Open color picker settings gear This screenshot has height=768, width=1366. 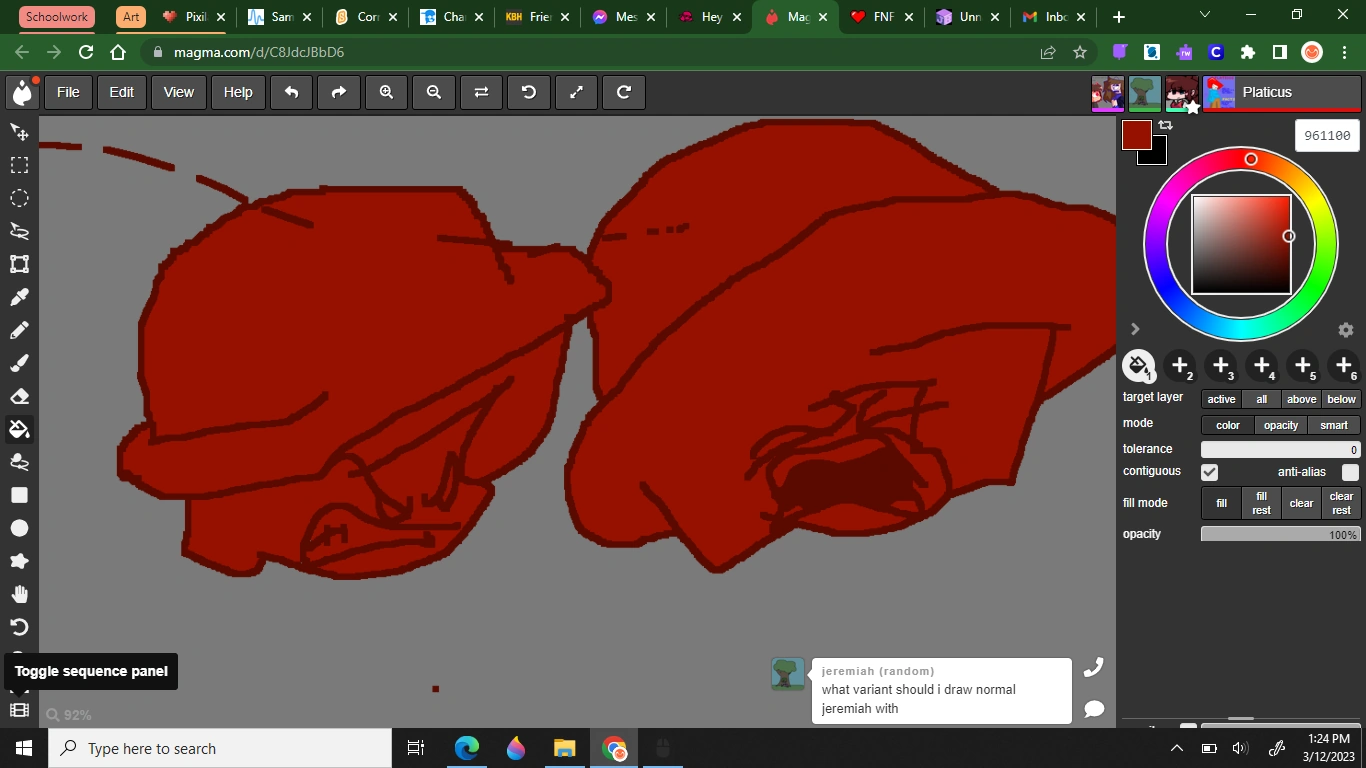coord(1345,330)
